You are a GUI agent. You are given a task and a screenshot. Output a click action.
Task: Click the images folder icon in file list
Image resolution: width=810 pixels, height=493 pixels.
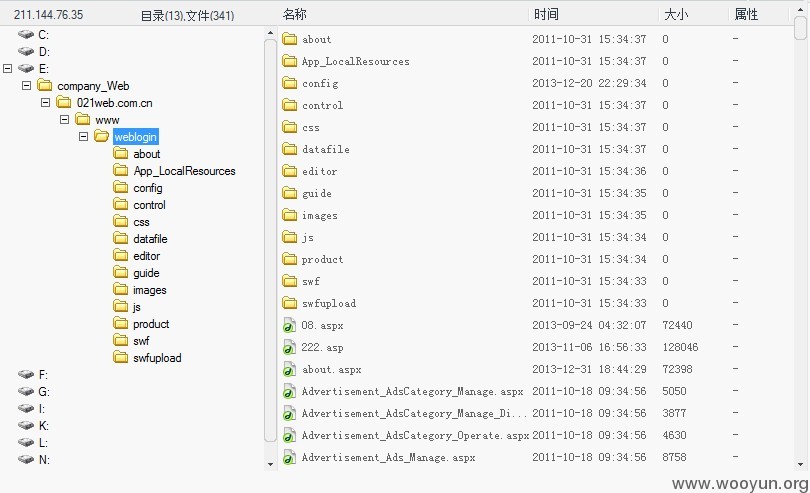(290, 215)
